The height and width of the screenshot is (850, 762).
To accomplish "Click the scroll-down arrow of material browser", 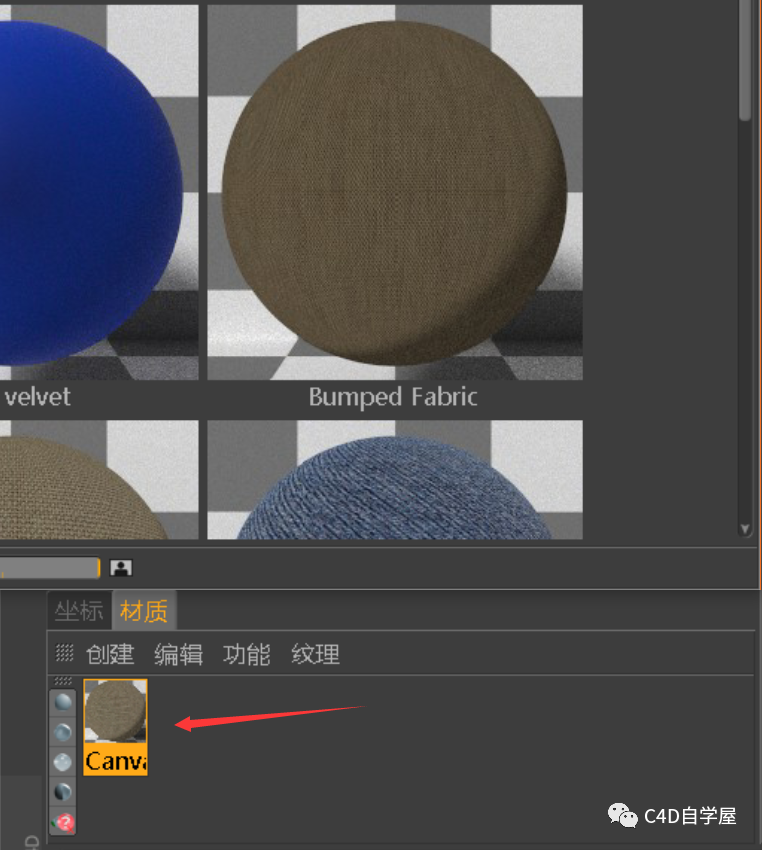I will pyautogui.click(x=745, y=529).
